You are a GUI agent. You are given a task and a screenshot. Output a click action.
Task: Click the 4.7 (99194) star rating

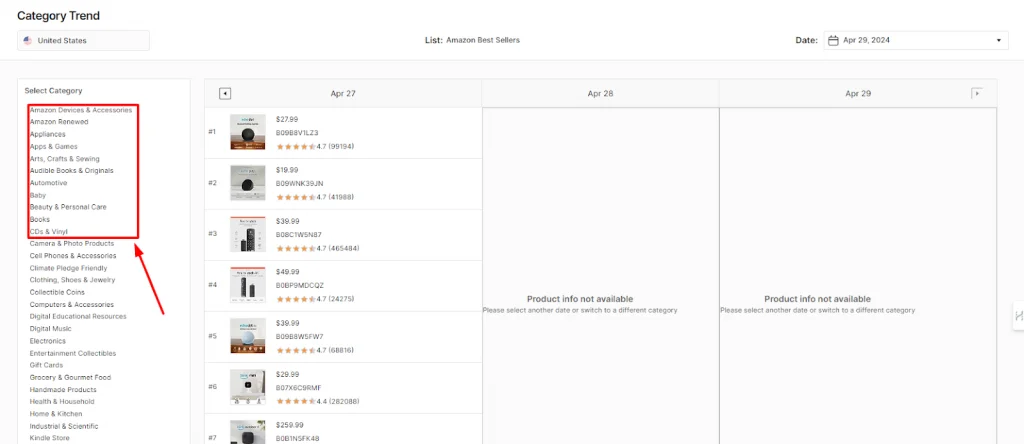[x=315, y=146]
